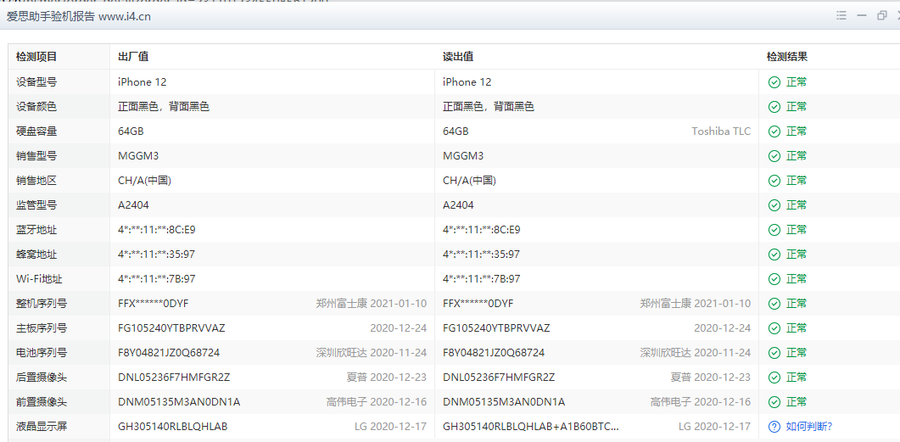Click the check icon in 主板序列号 row
This screenshot has width=900, height=442.
774,328
